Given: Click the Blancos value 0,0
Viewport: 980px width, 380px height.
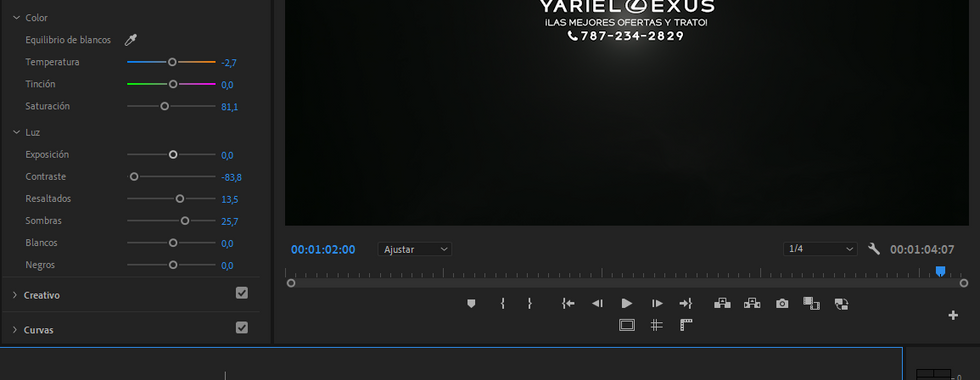Looking at the screenshot, I should (228, 243).
